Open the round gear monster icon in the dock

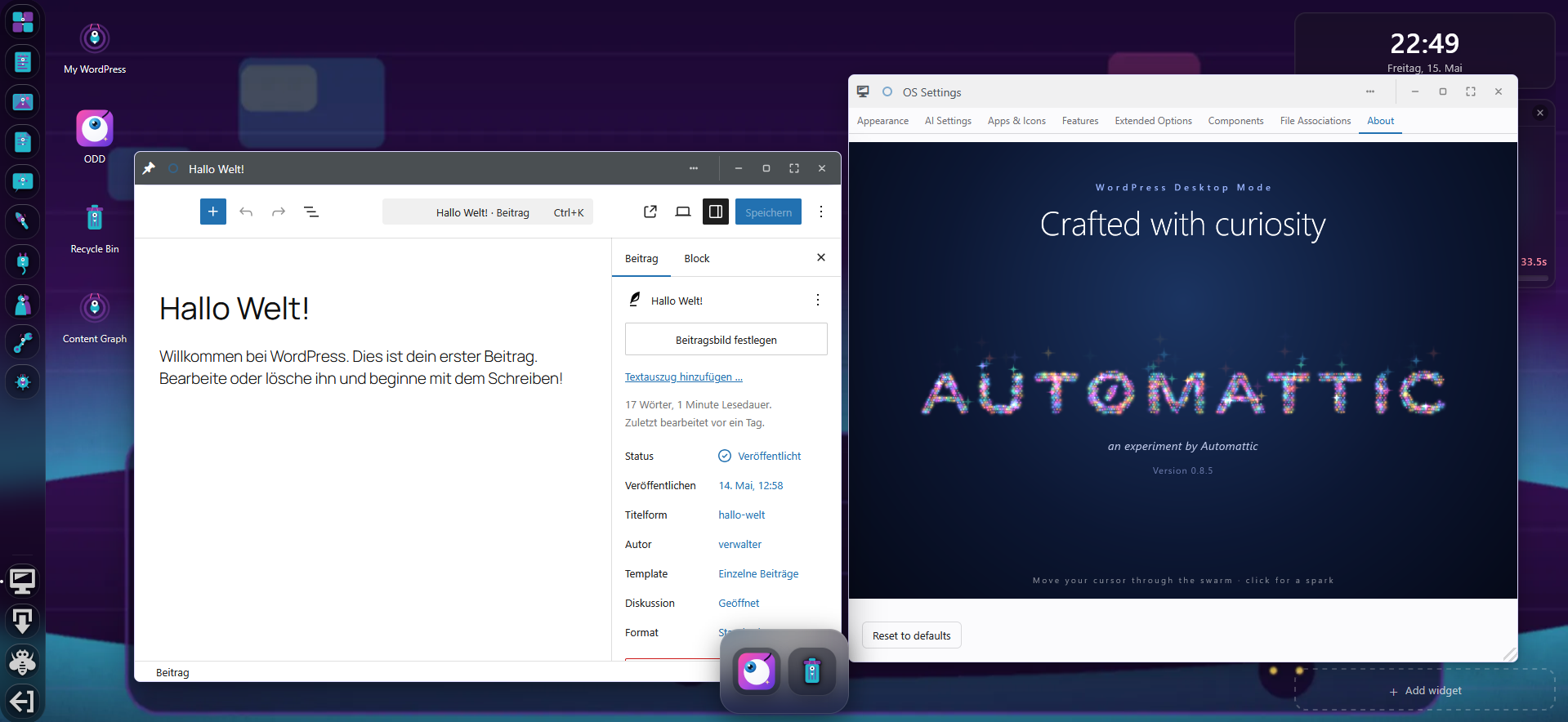(23, 381)
